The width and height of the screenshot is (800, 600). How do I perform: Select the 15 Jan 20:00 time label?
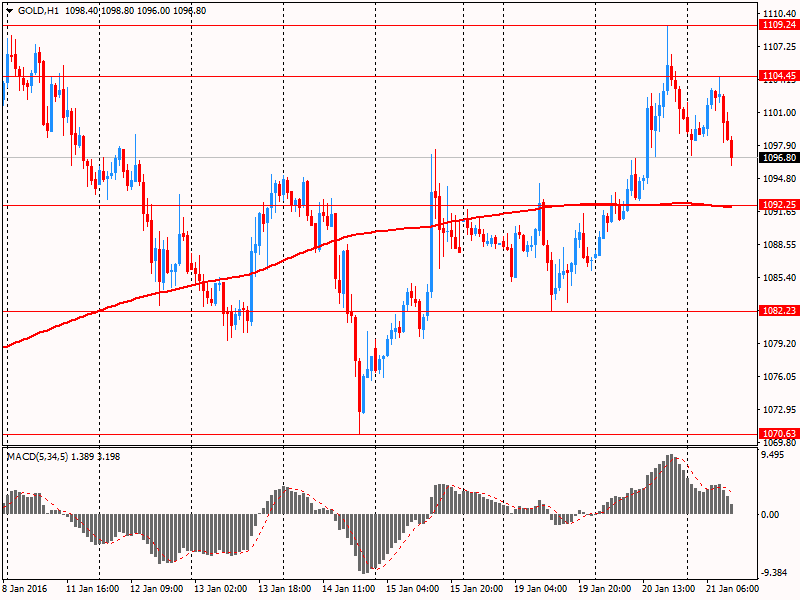click(x=477, y=588)
